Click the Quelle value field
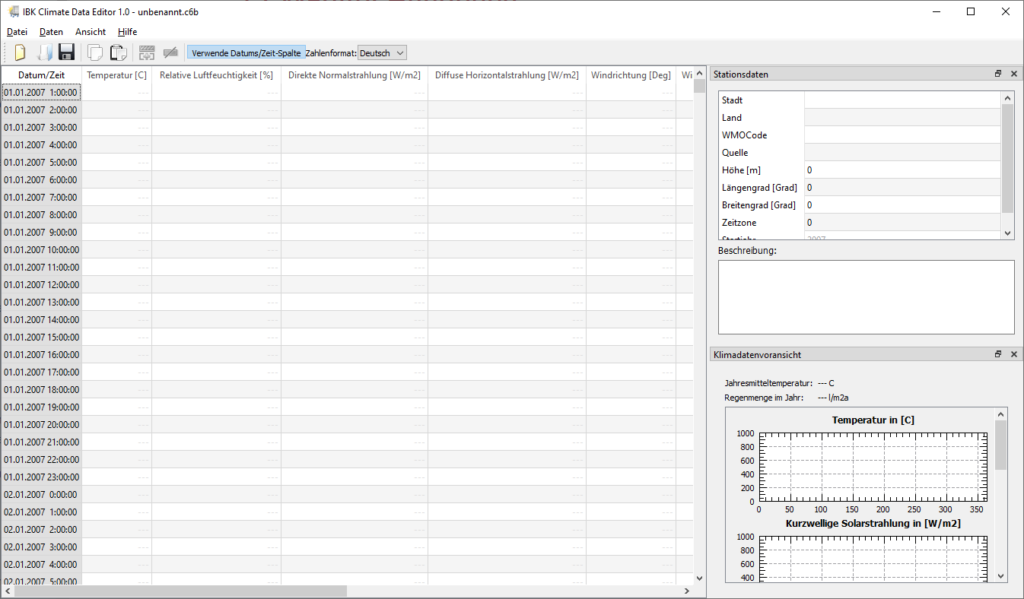This screenshot has height=599, width=1024. click(x=903, y=152)
